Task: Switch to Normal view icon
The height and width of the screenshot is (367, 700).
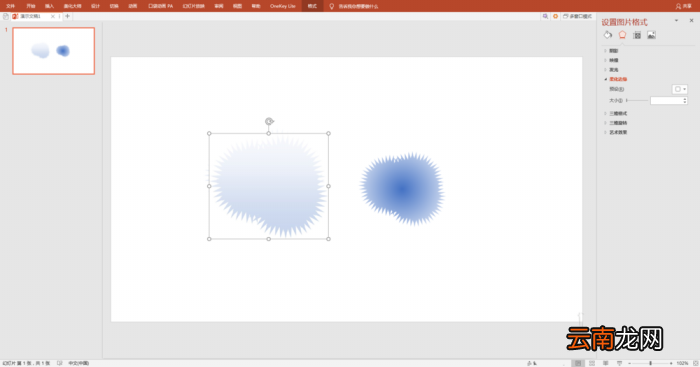Action: pos(578,363)
